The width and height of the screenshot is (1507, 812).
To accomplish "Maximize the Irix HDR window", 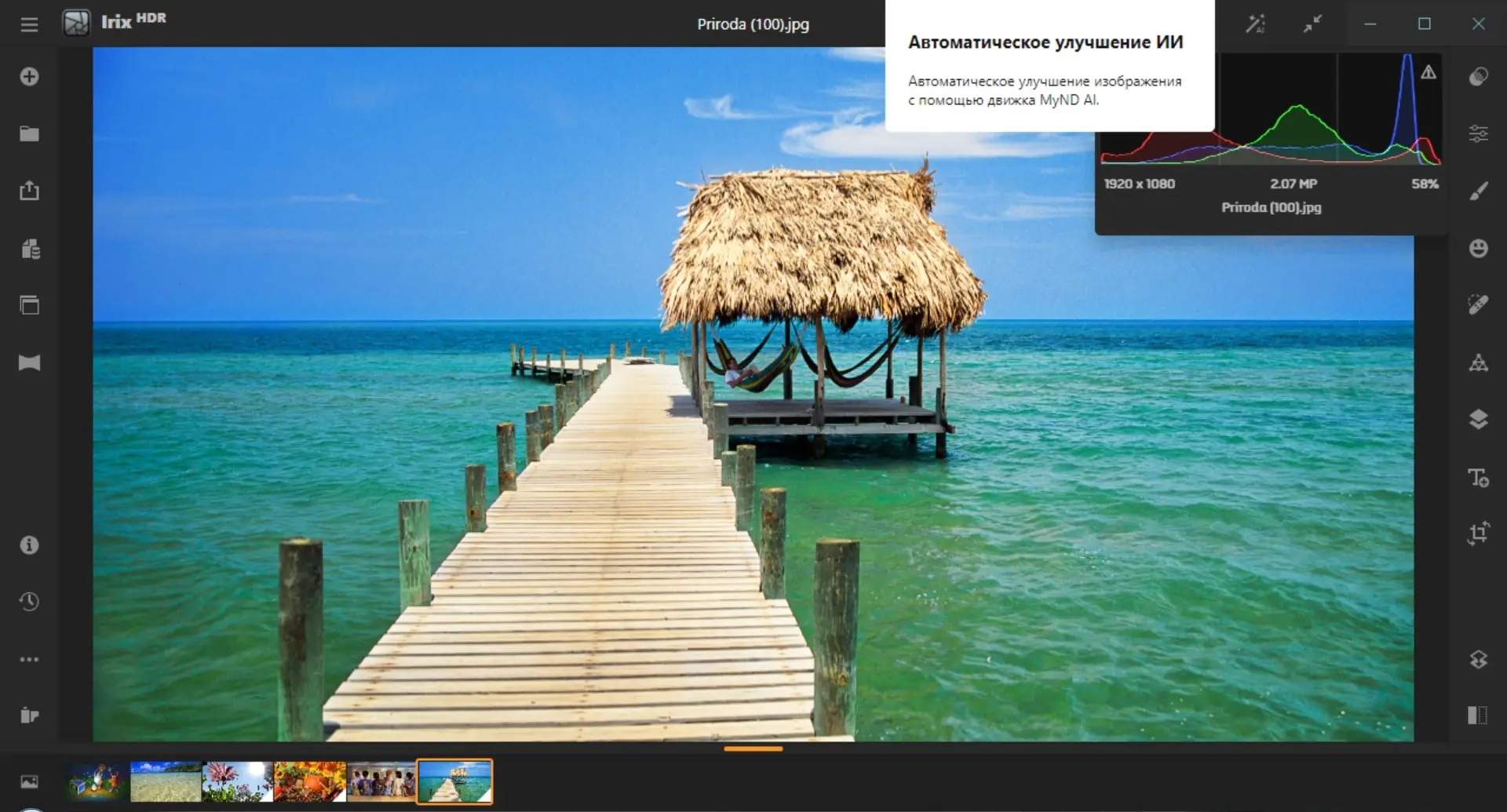I will tap(1425, 24).
